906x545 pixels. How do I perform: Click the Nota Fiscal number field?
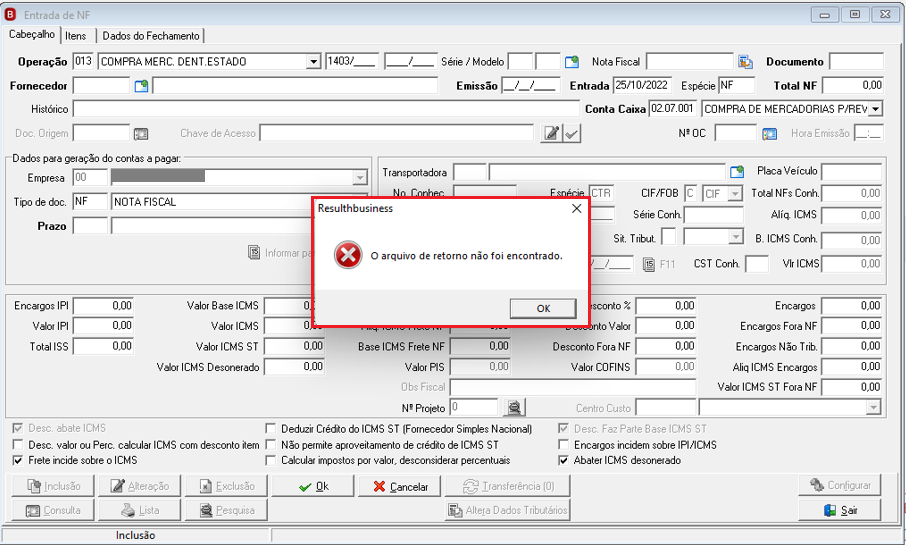690,61
